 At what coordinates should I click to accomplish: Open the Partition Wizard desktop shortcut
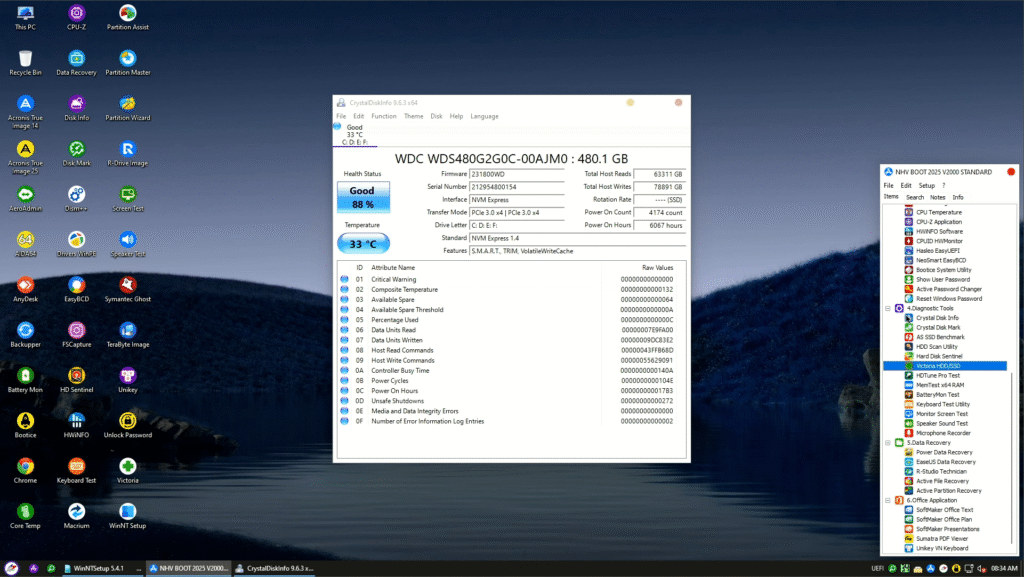tap(127, 104)
